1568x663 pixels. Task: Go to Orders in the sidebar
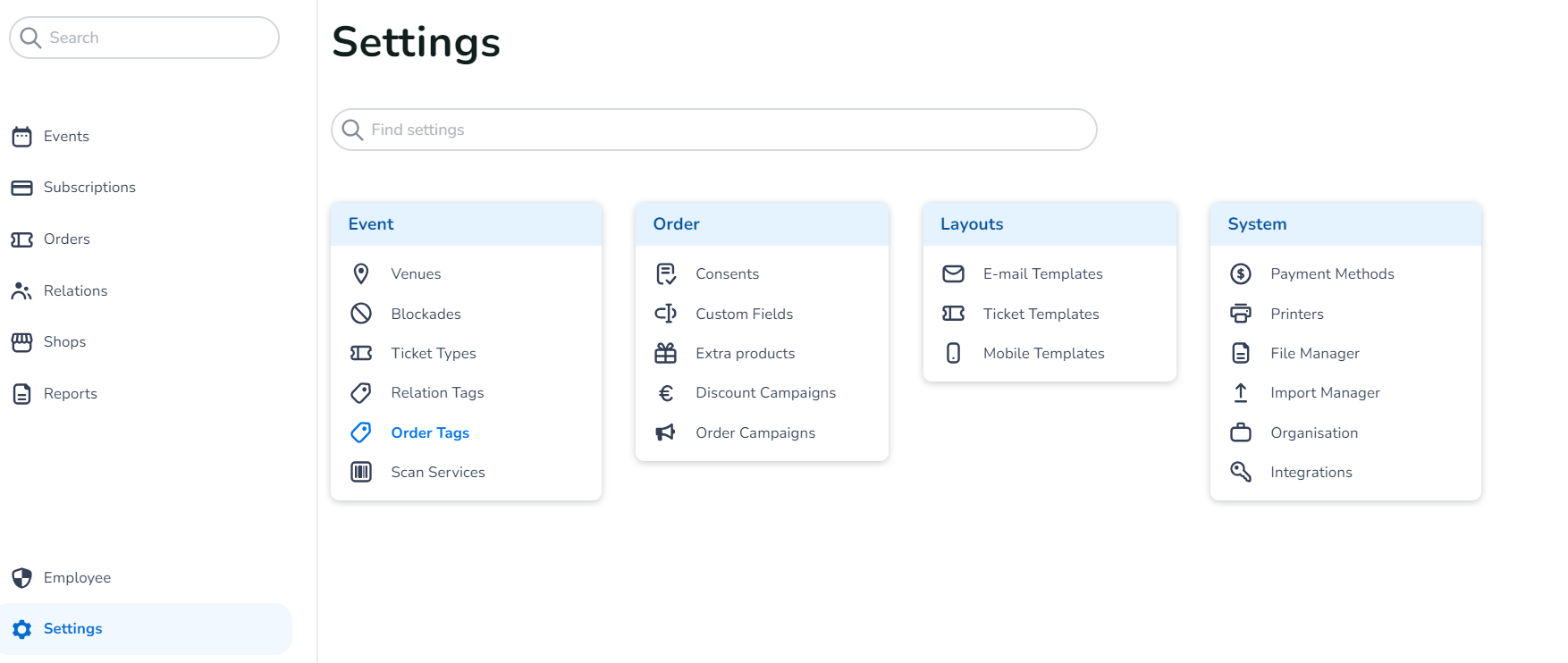tap(66, 239)
